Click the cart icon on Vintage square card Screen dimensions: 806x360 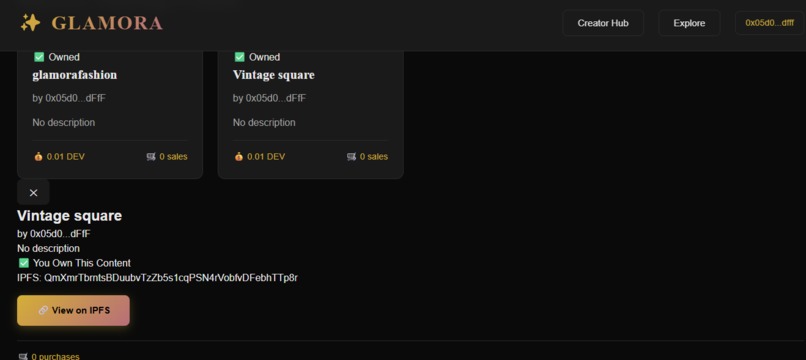click(x=352, y=156)
